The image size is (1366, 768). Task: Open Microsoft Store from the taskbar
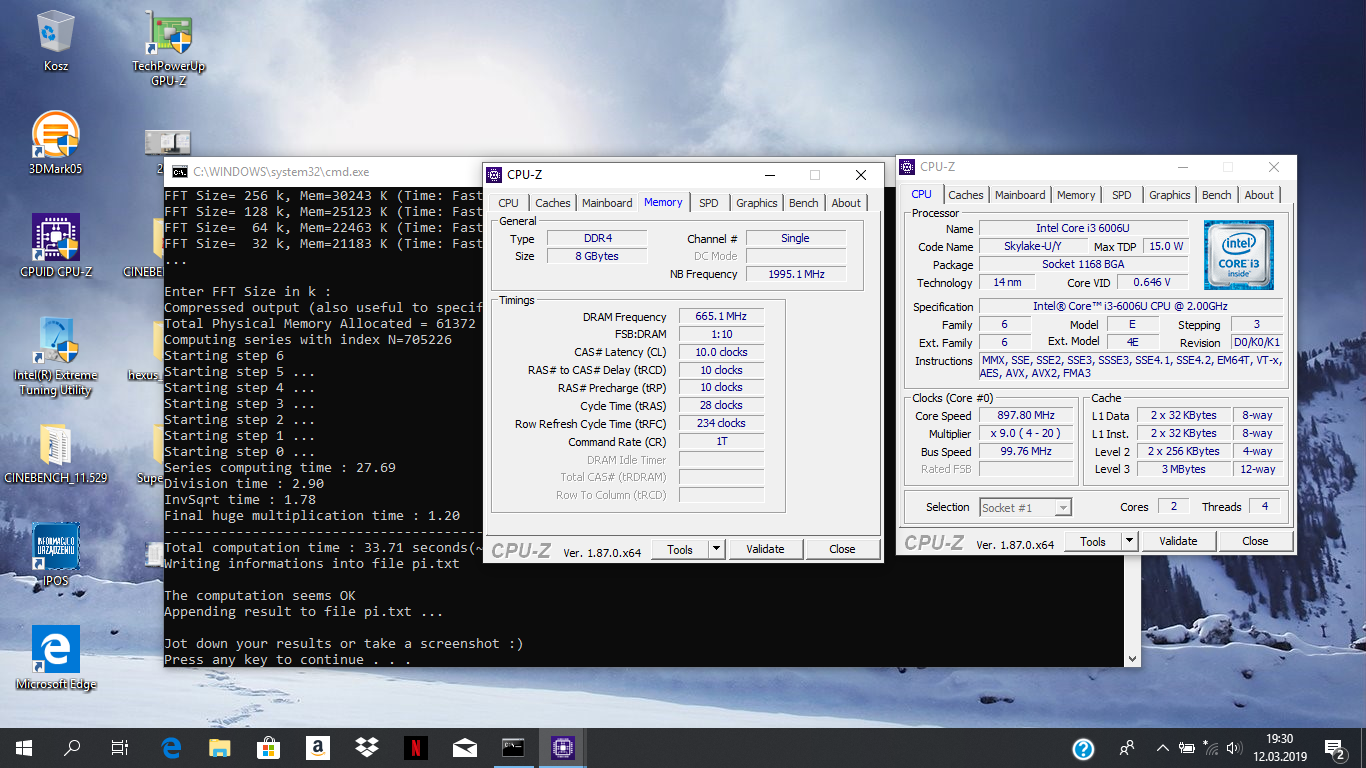click(269, 748)
